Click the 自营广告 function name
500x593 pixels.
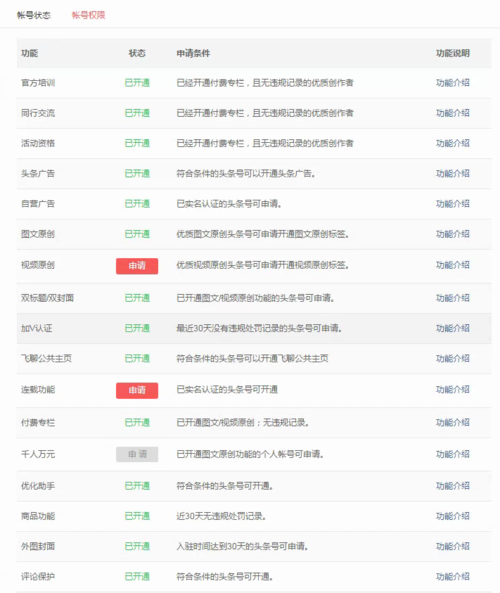[38, 204]
